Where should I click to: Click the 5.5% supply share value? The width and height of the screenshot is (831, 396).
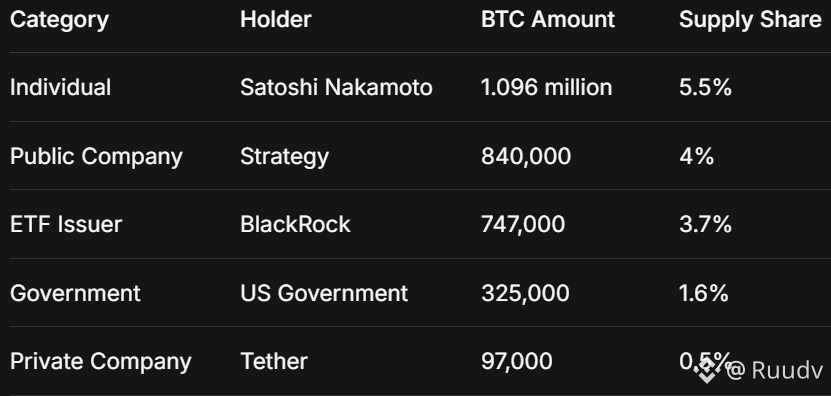pos(705,87)
